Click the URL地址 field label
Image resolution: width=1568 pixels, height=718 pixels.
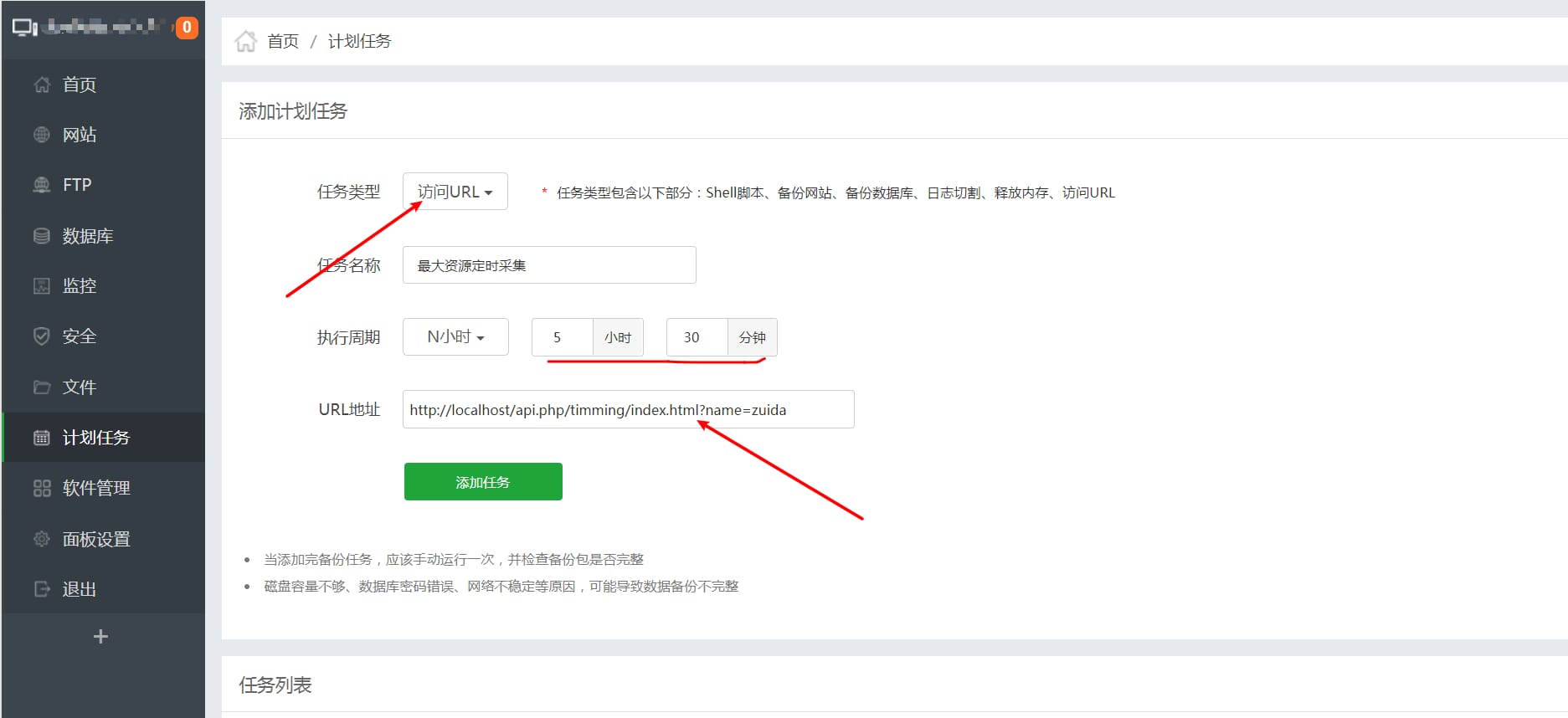349,409
